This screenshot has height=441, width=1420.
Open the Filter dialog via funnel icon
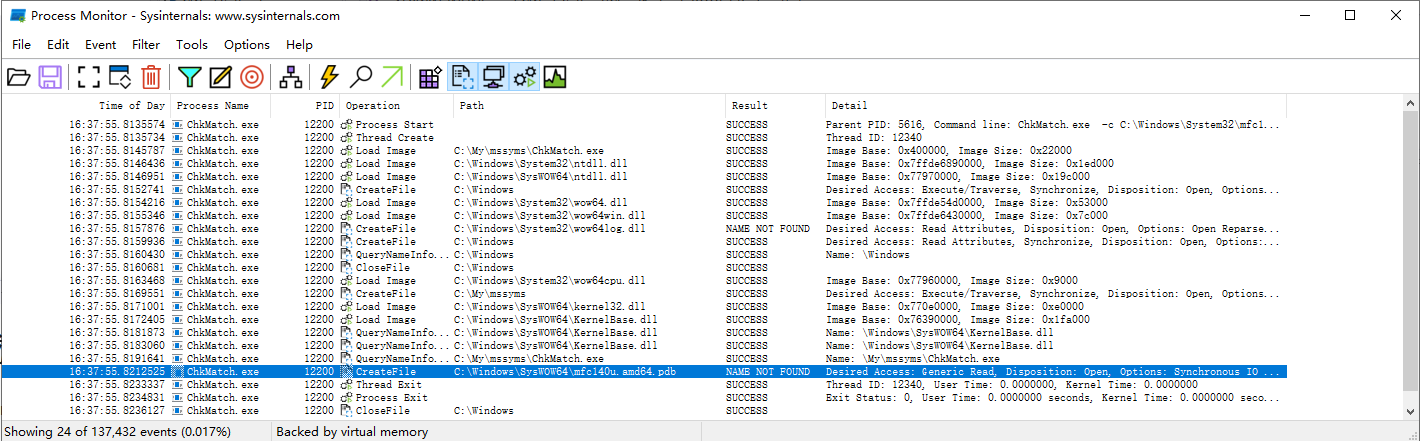[x=189, y=77]
